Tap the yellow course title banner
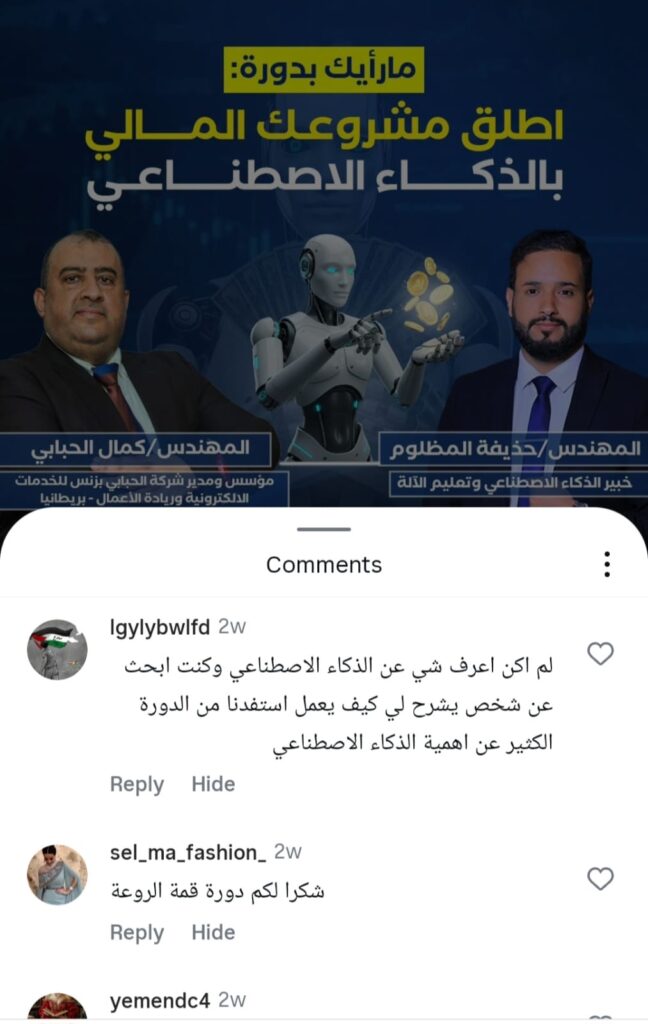 324,69
